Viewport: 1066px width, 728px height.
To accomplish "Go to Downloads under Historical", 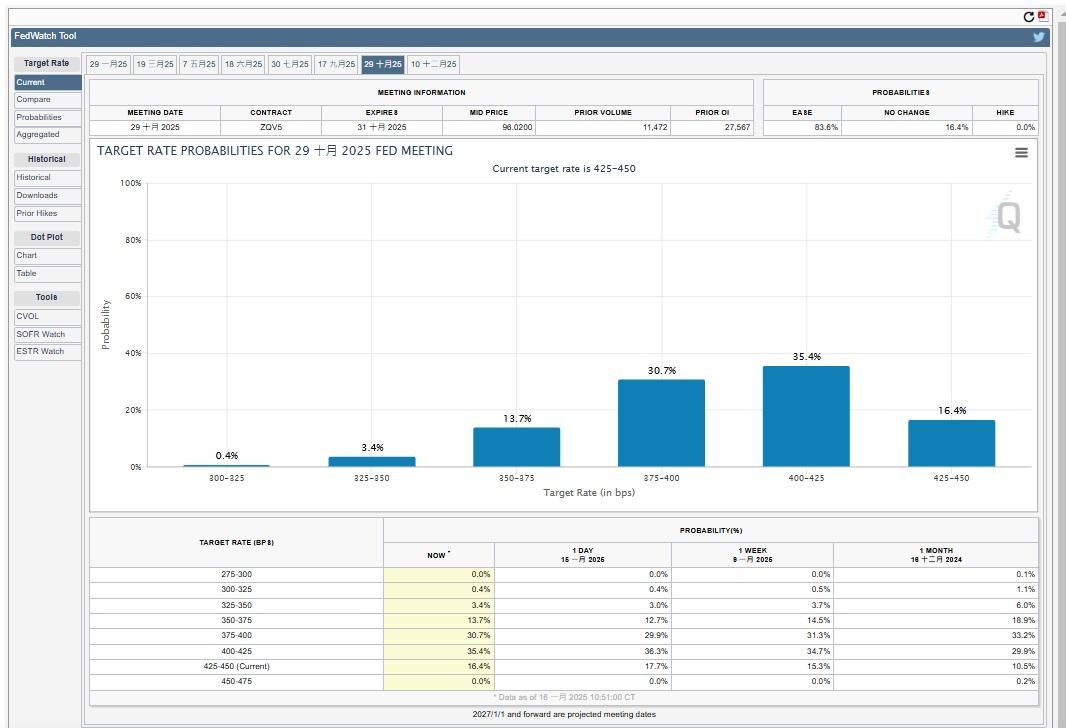I will pyautogui.click(x=47, y=195).
